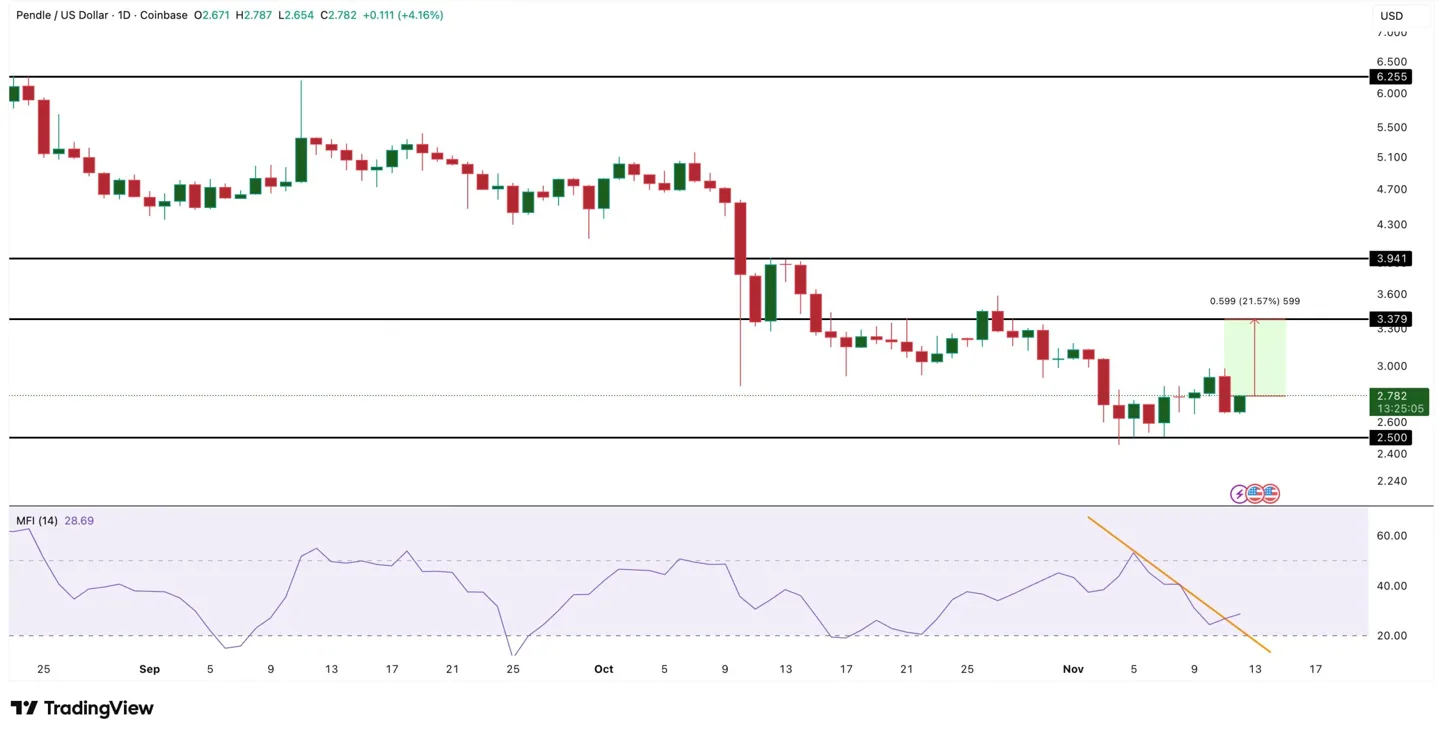Select the USD currency label
The height and width of the screenshot is (733, 1440).
[1392, 16]
